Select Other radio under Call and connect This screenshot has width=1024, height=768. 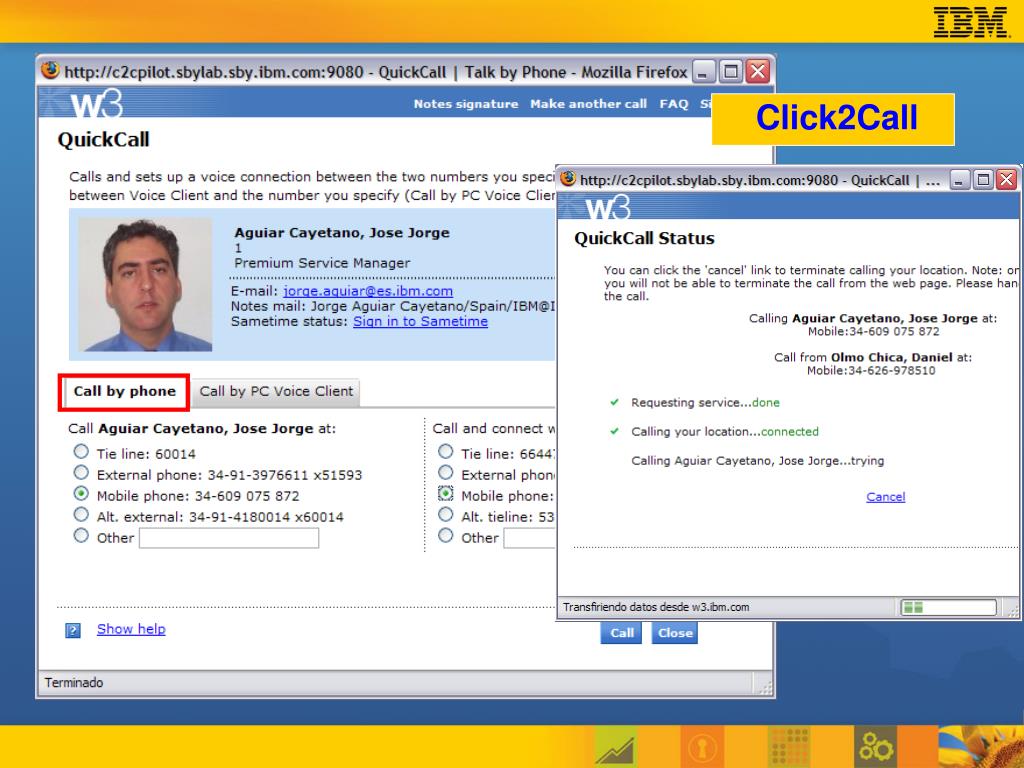445,536
